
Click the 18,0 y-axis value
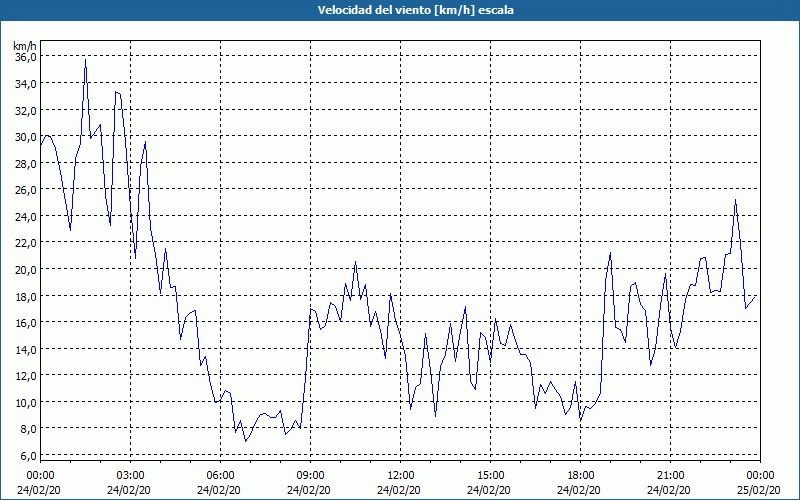(x=26, y=296)
